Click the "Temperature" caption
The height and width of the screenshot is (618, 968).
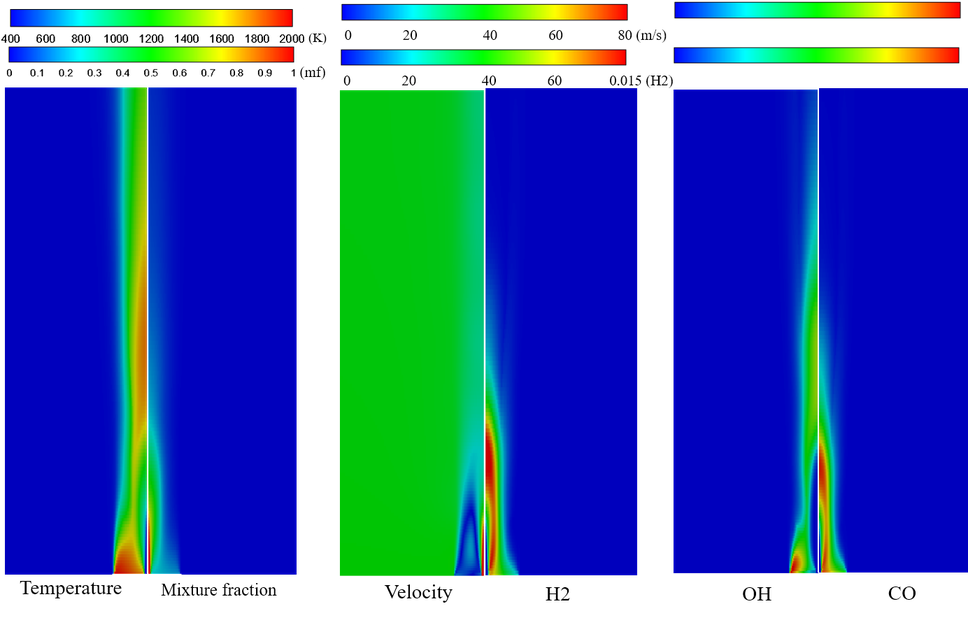tap(71, 588)
